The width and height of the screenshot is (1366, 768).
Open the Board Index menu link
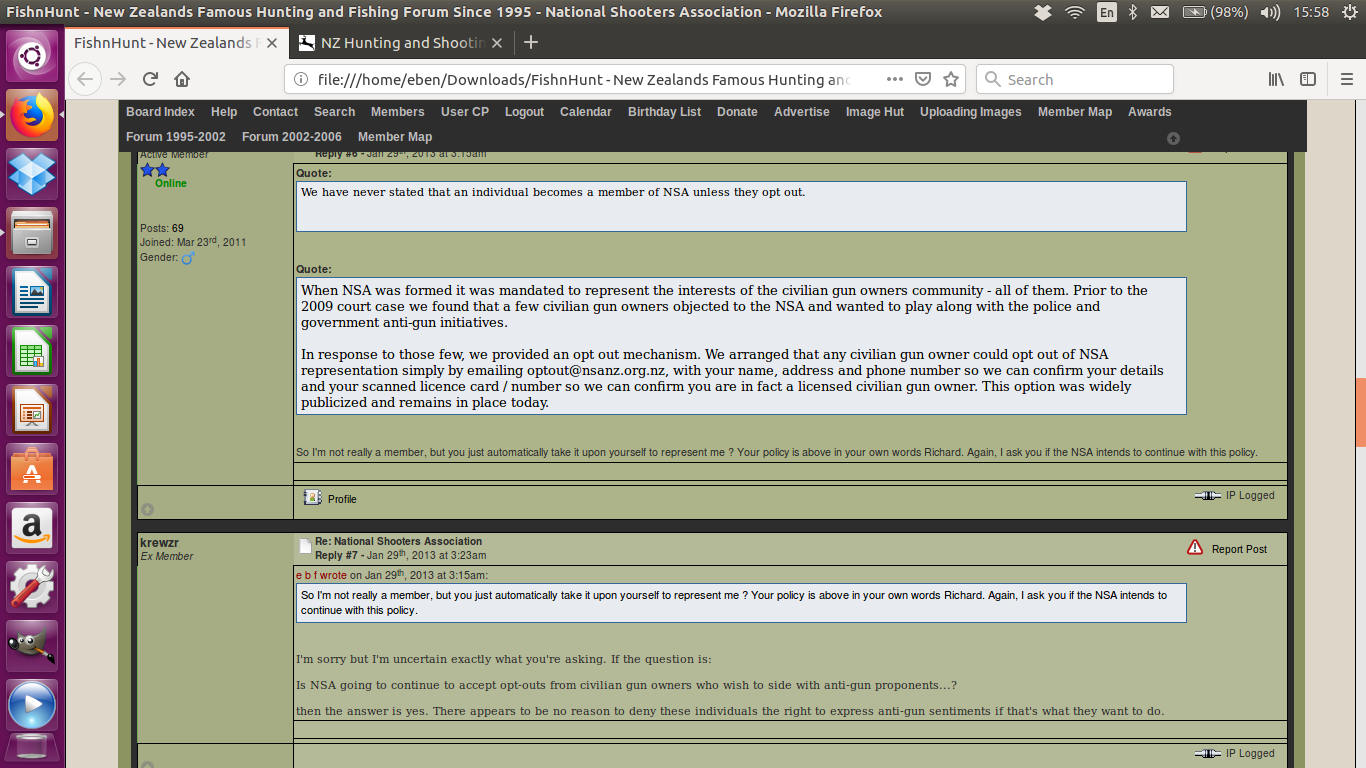tap(160, 112)
